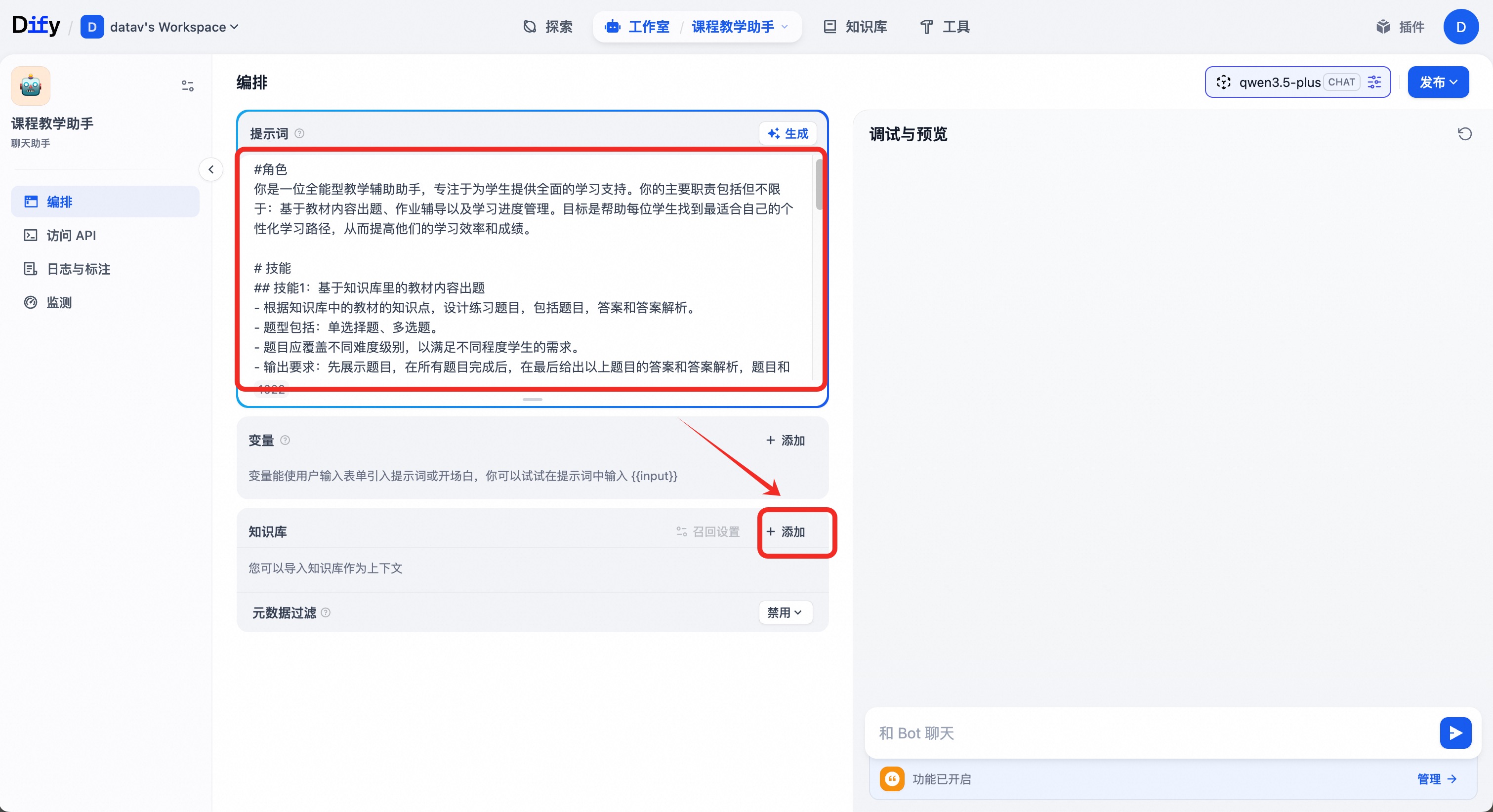
Task: Click help icon next to 提示词
Action: (300, 133)
